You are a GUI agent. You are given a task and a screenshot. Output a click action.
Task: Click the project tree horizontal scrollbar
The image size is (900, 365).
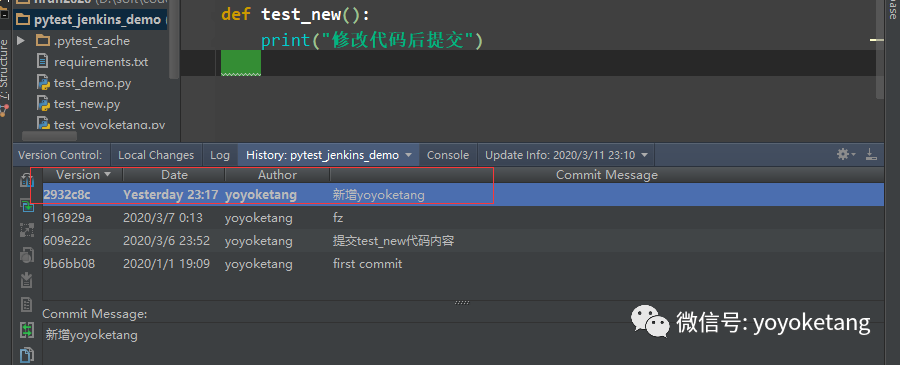coord(49,136)
